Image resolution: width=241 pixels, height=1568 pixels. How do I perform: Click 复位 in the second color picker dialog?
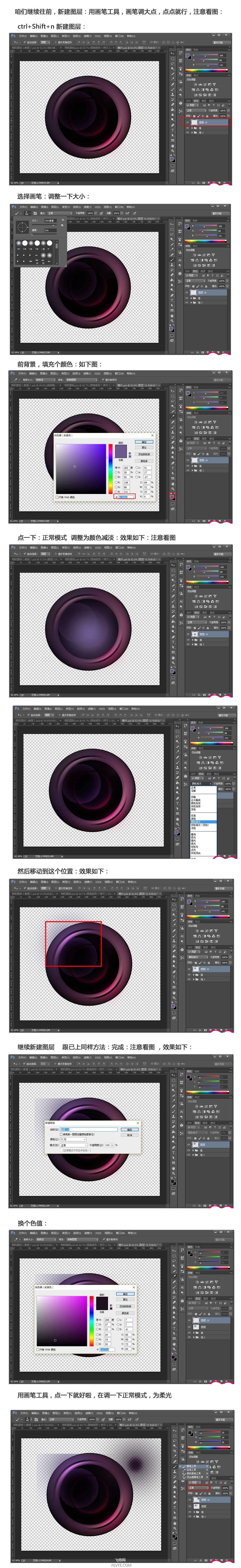coord(125,1300)
